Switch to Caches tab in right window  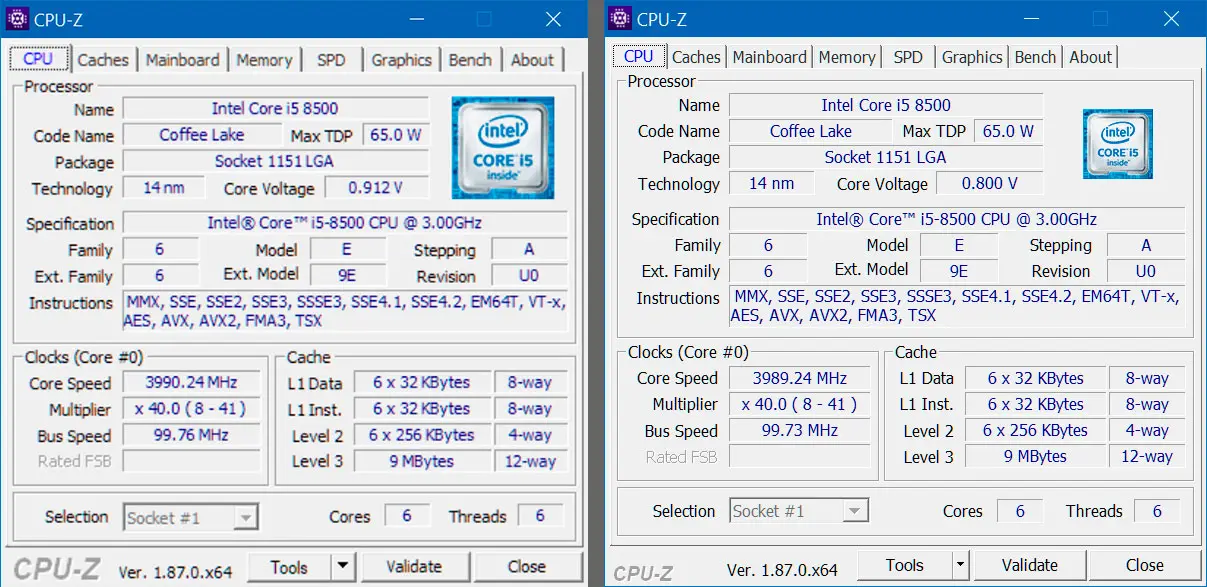coord(696,57)
